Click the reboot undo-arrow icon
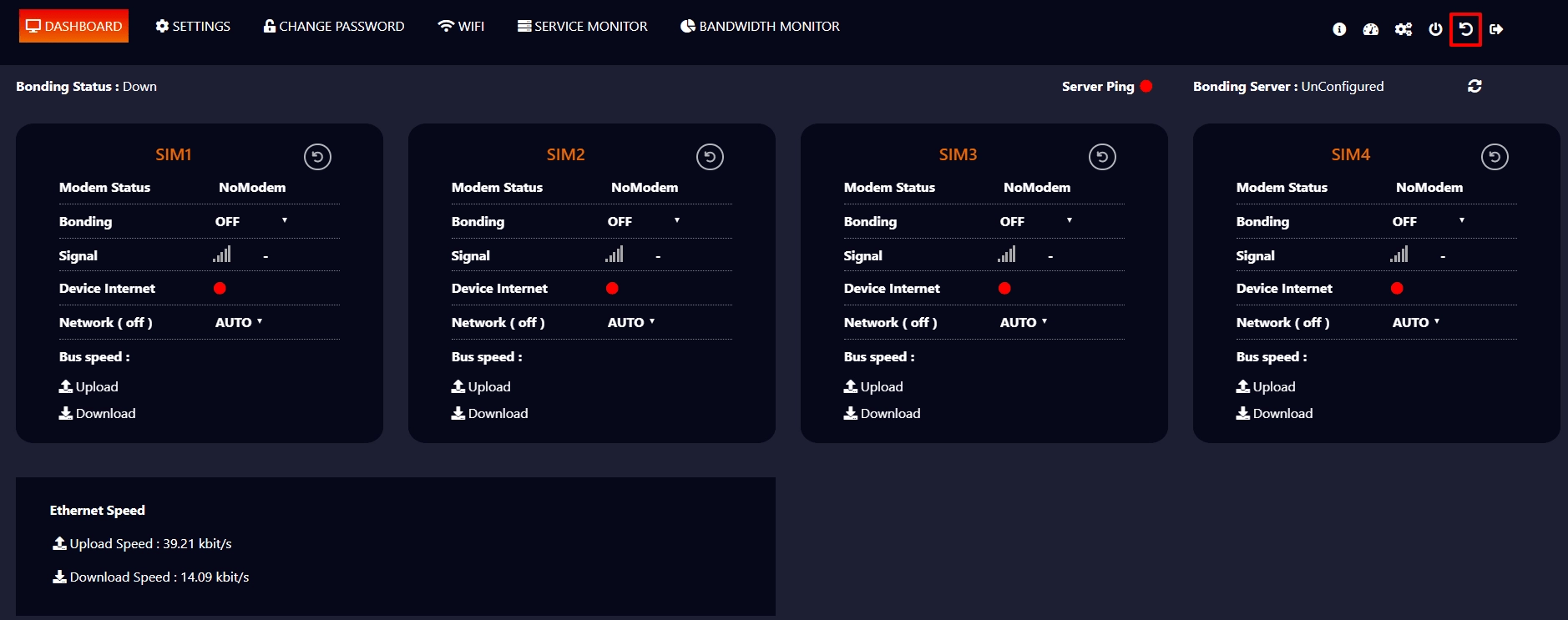Screen dimensions: 1568x620 (x=1465, y=29)
